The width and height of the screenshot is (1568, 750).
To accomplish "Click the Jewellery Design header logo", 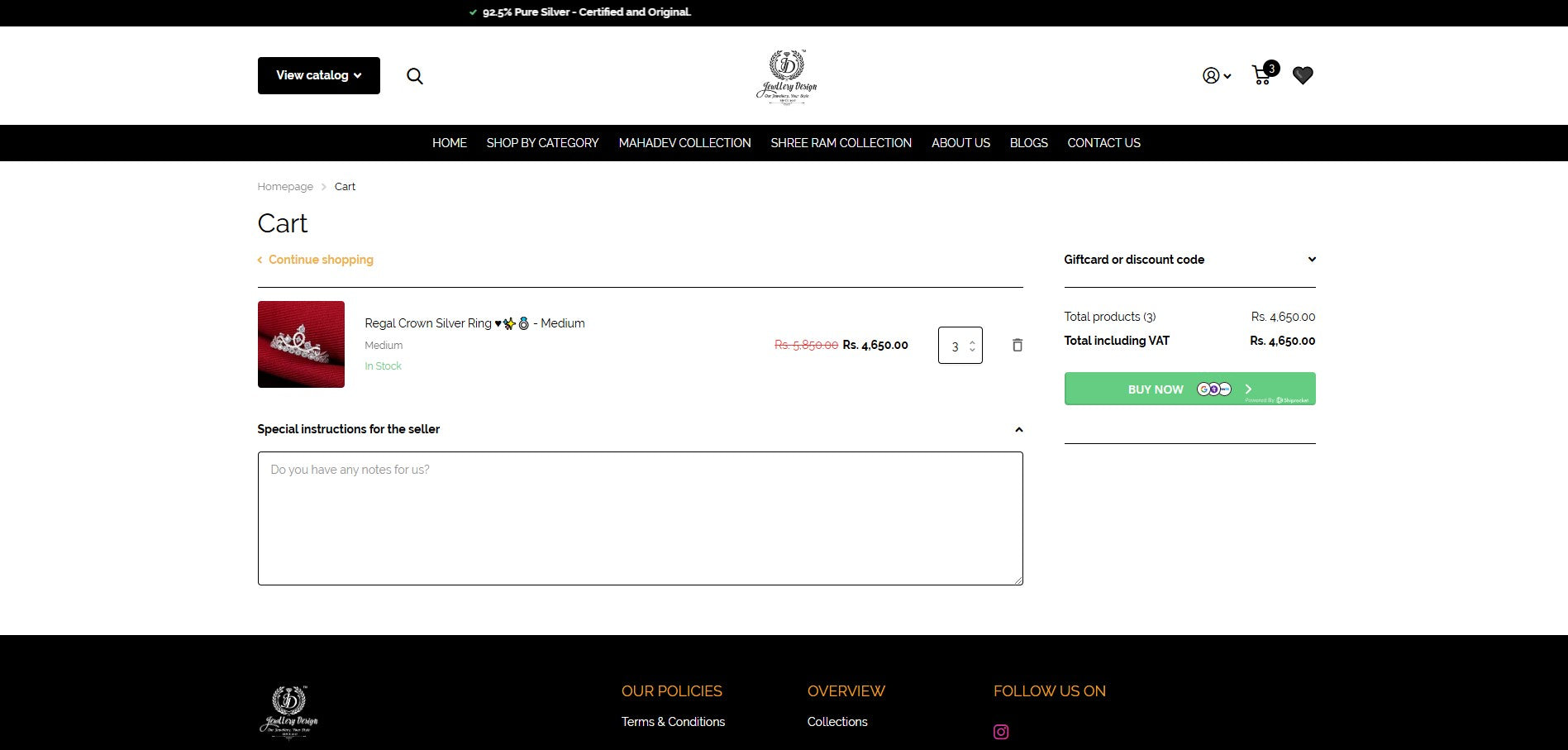I will [786, 76].
